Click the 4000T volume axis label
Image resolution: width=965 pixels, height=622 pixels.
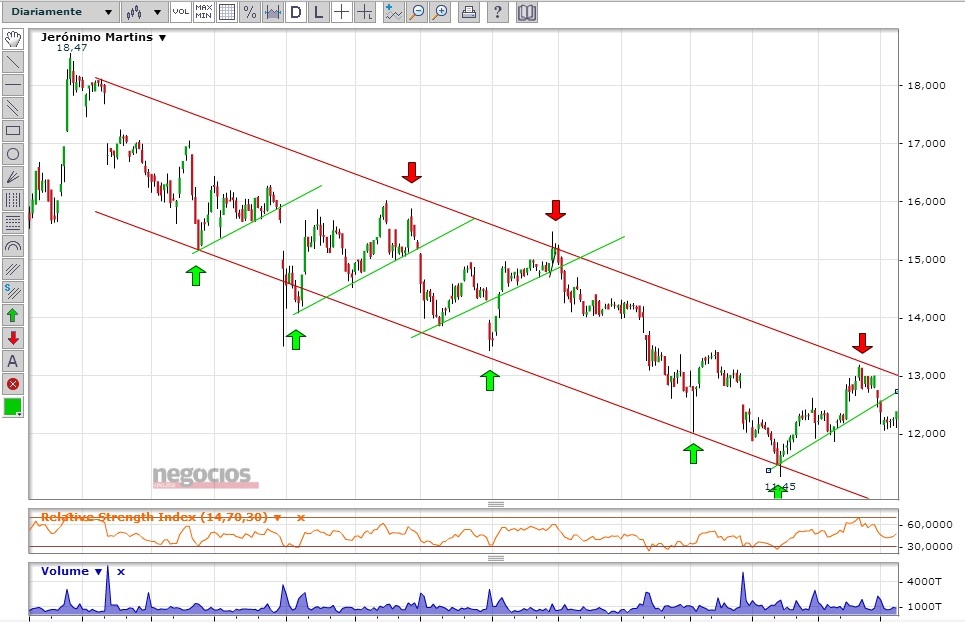pyautogui.click(x=924, y=581)
